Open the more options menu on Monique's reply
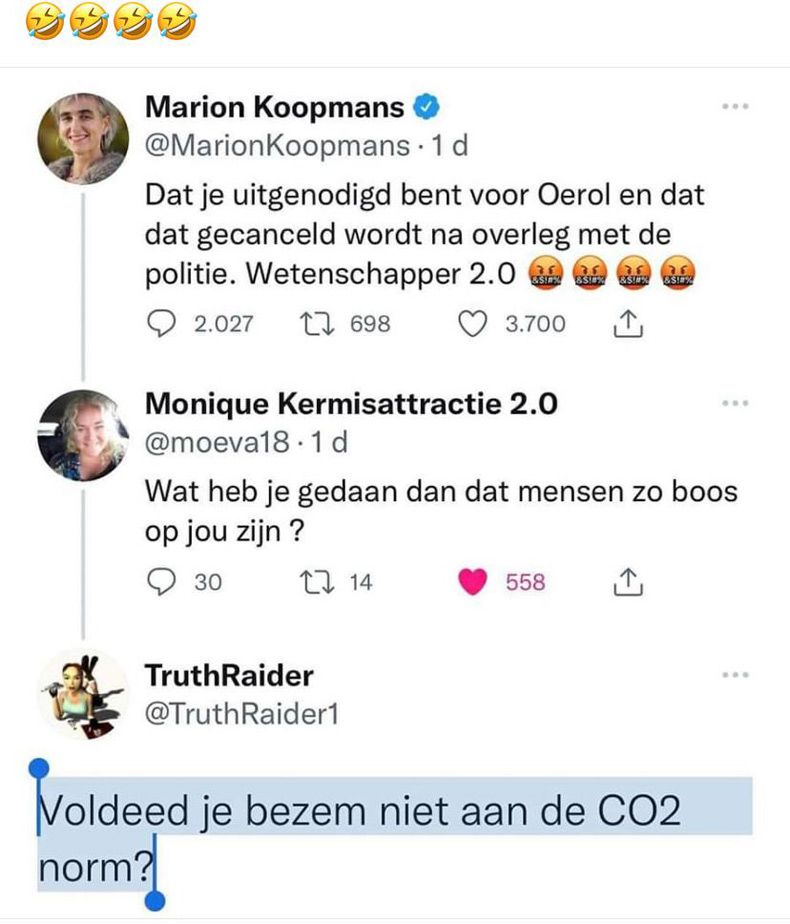This screenshot has height=924, width=790. (x=736, y=403)
